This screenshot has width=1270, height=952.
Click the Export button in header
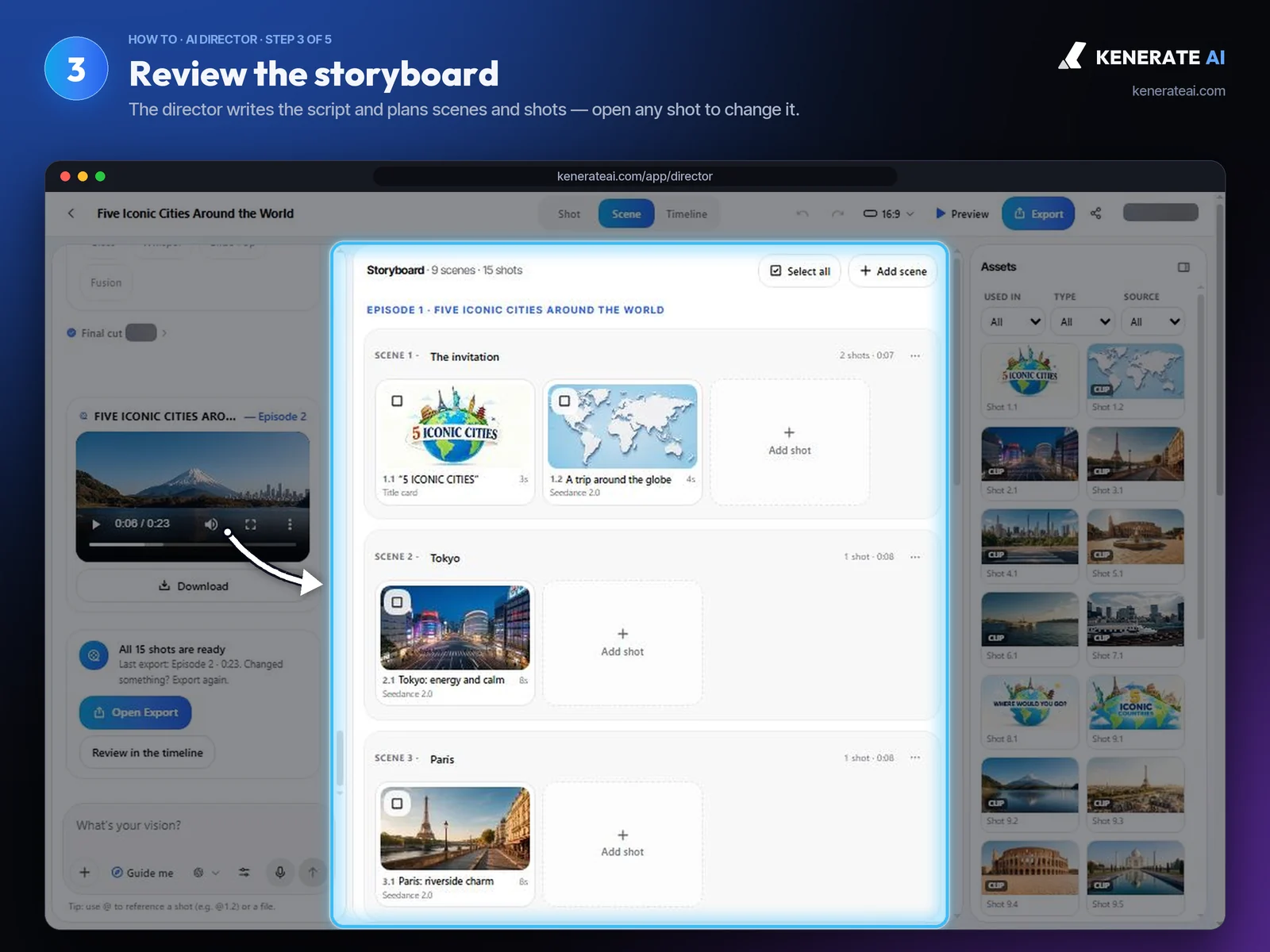(1038, 213)
